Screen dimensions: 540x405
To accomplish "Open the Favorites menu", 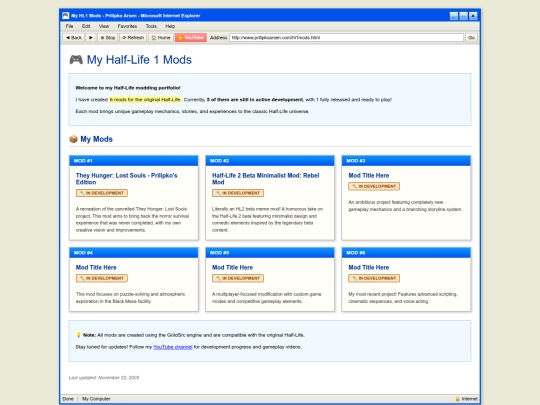I will [127, 26].
